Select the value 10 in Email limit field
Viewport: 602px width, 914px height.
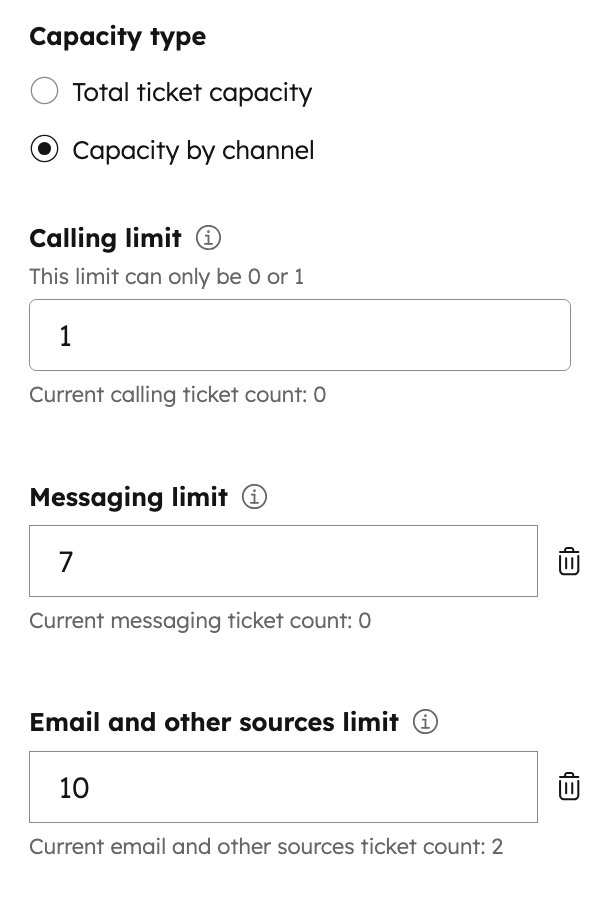70,787
